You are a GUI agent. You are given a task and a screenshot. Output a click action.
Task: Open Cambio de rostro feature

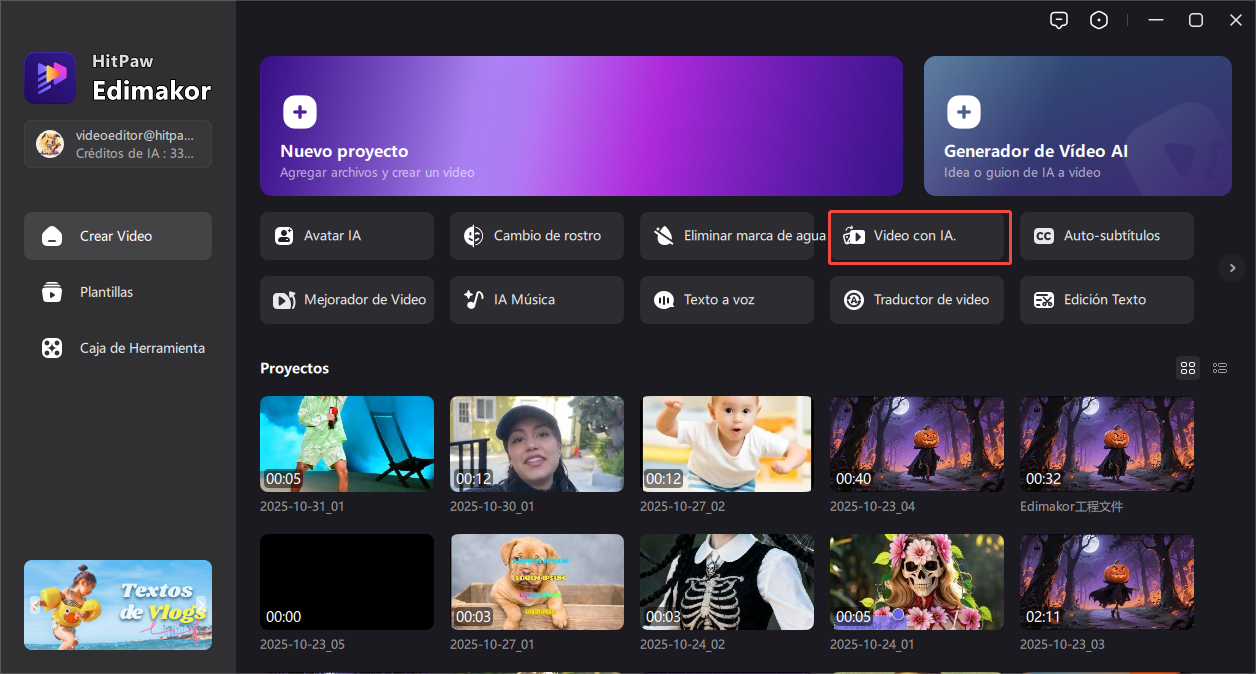pyautogui.click(x=536, y=235)
